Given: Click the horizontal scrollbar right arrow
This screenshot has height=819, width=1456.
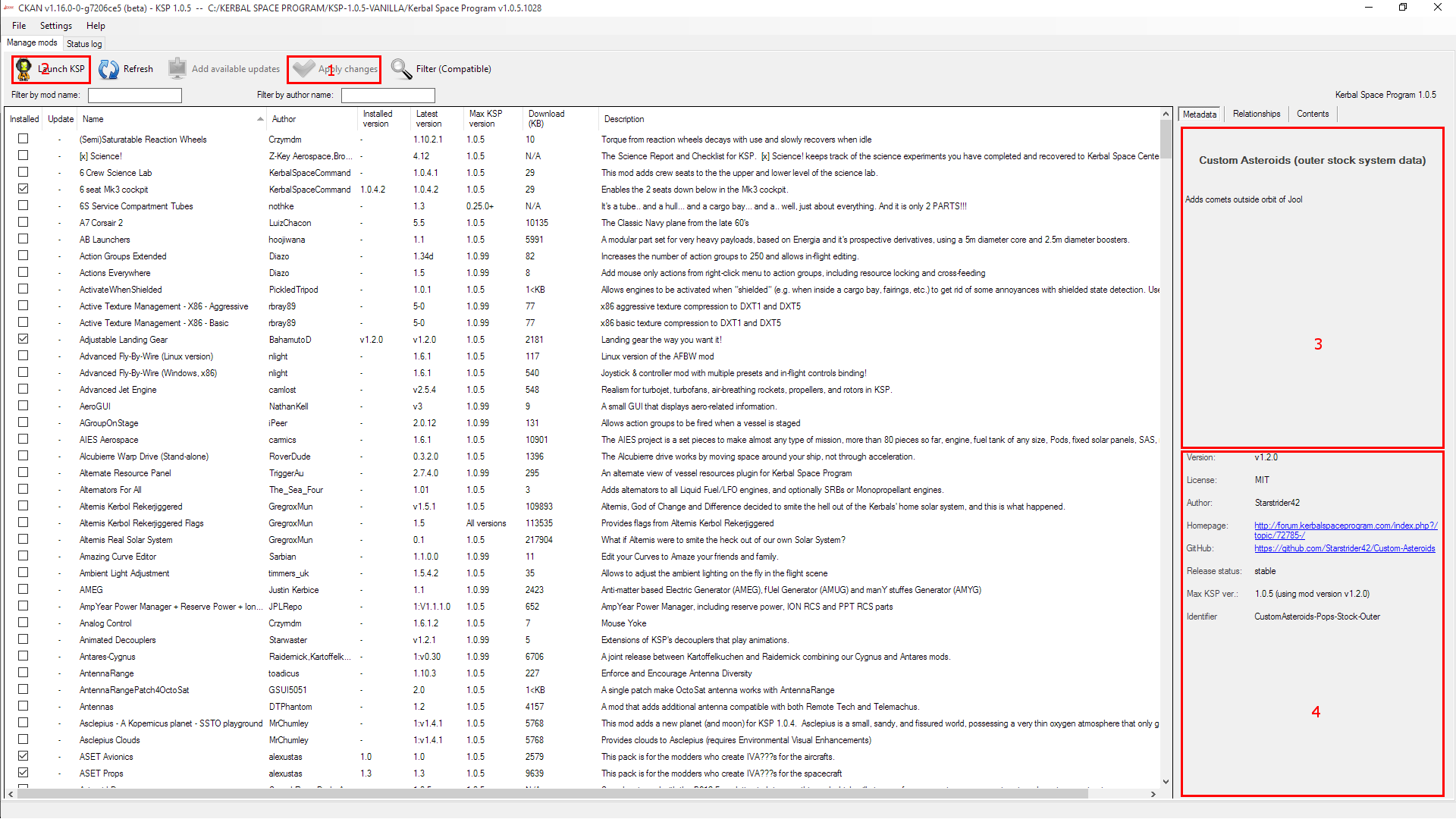Looking at the screenshot, I should [x=1153, y=794].
